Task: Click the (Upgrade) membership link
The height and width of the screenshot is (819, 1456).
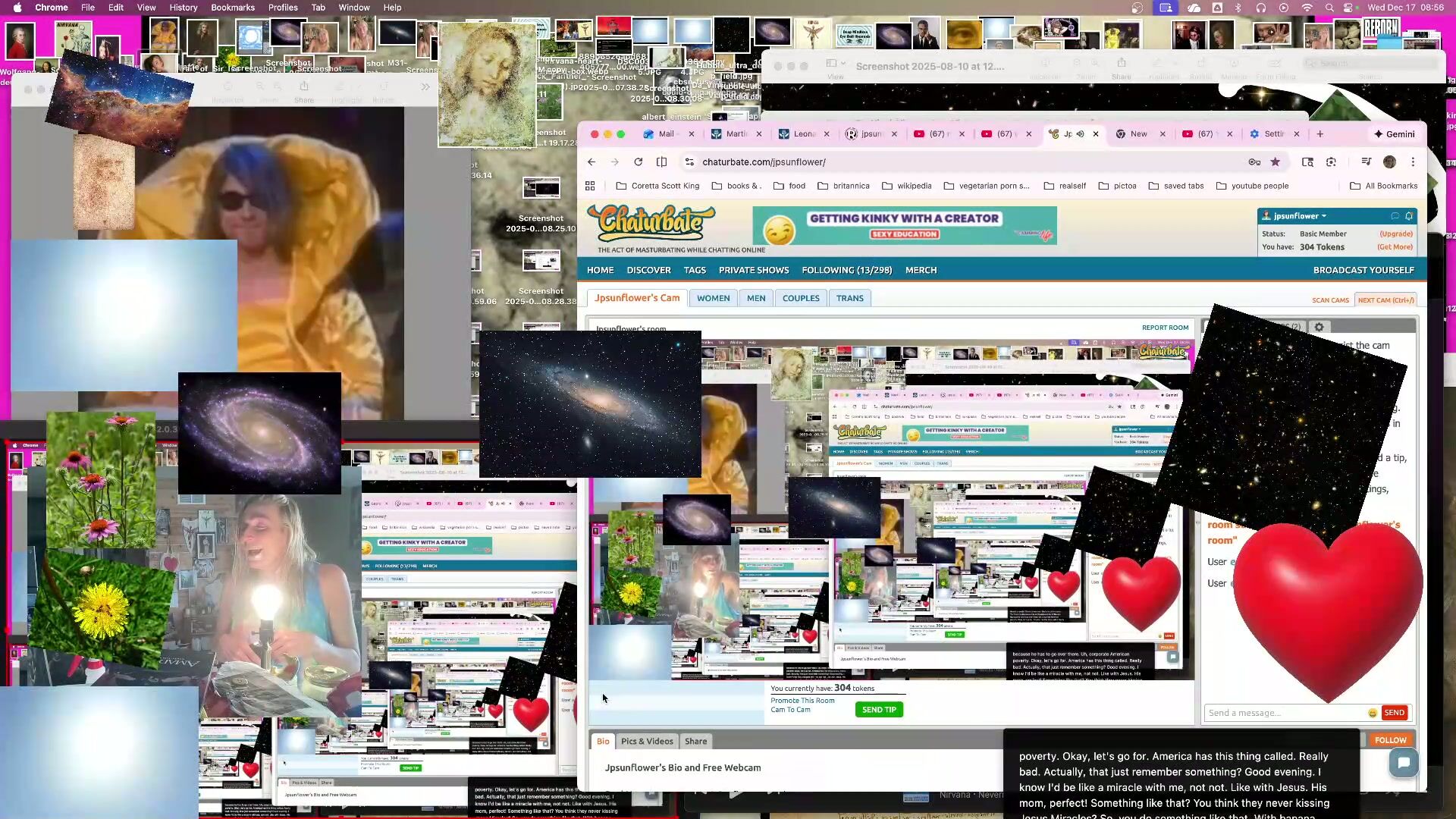Action: tap(1395, 234)
